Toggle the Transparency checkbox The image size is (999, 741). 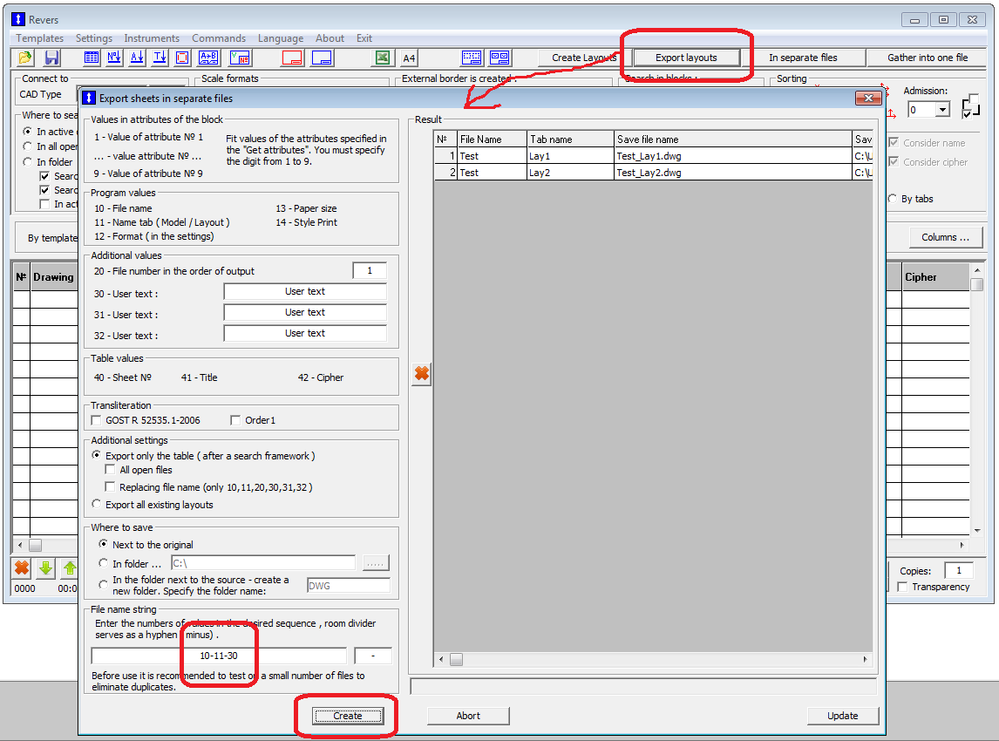902,587
